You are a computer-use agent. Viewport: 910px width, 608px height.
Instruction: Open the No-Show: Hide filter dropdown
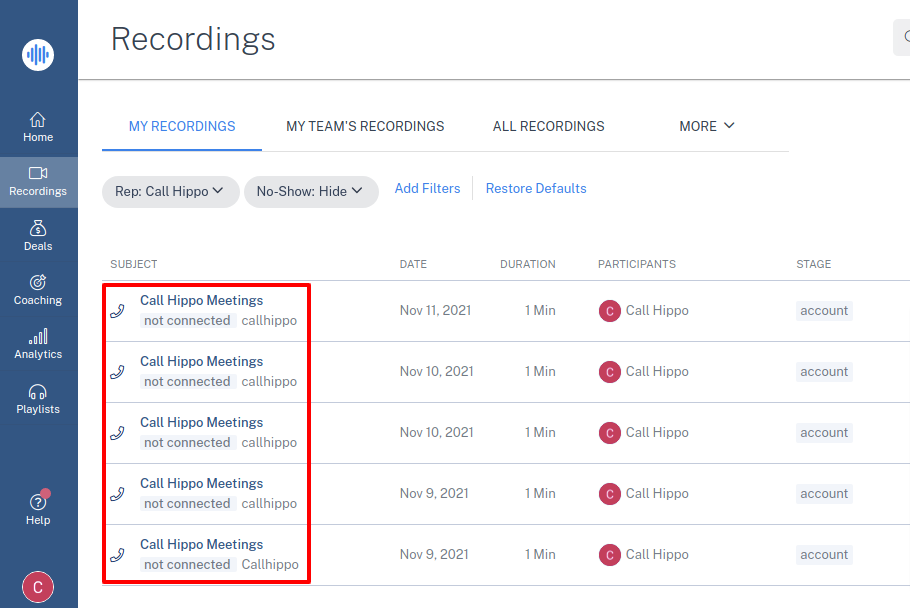[x=311, y=191]
